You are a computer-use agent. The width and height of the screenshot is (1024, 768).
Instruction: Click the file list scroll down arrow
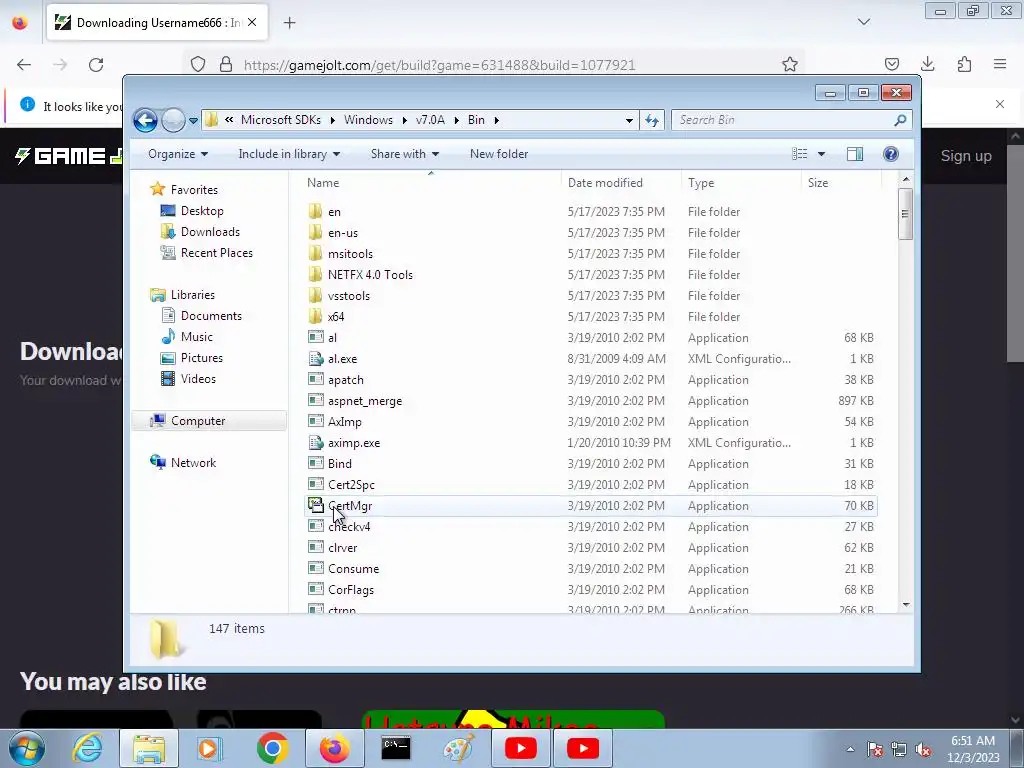[905, 605]
